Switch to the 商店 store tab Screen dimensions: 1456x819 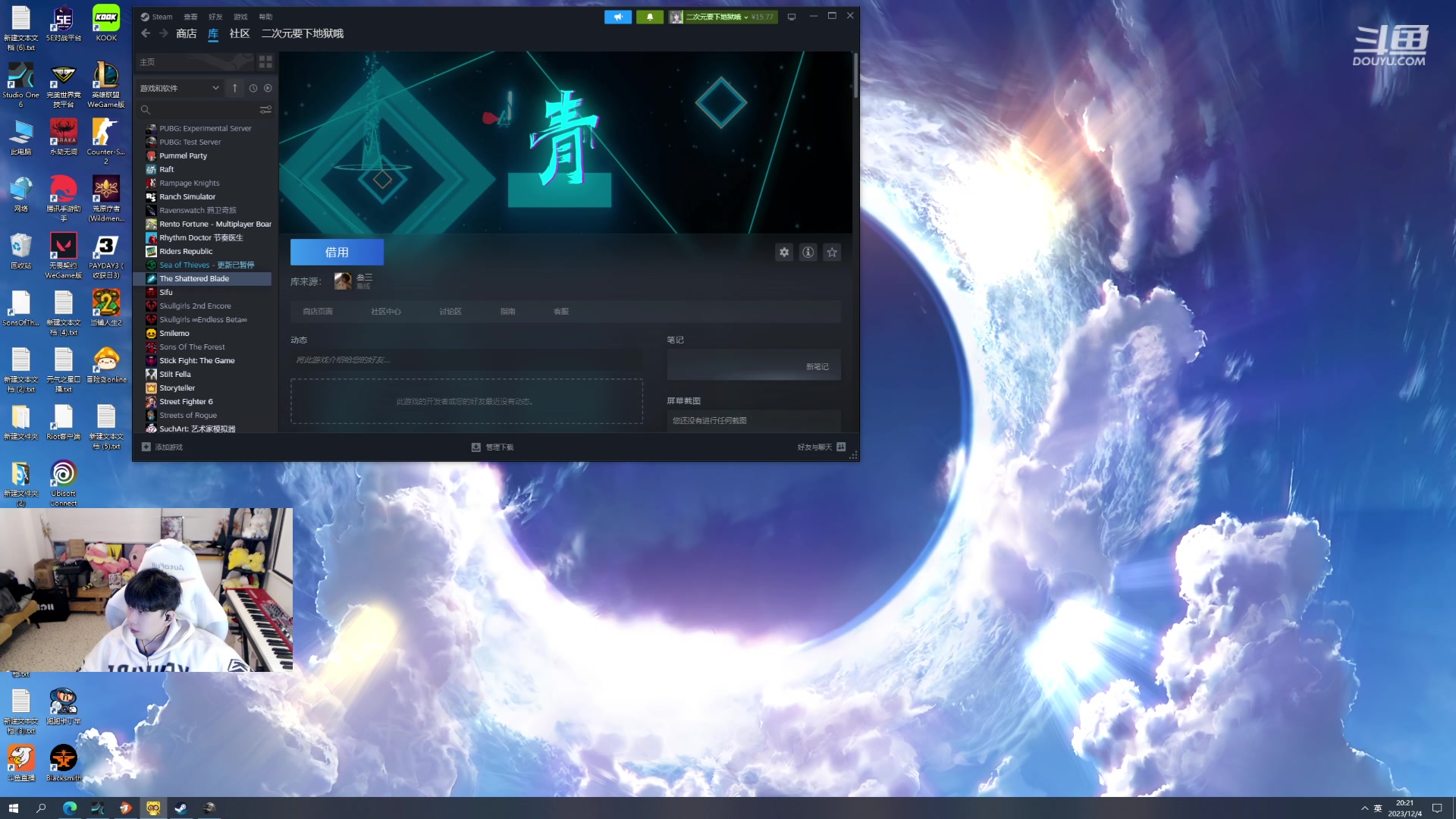186,33
